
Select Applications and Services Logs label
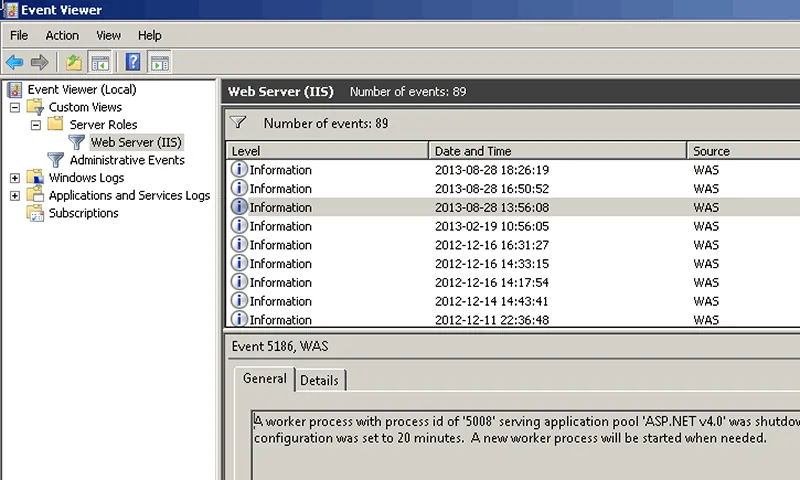129,195
